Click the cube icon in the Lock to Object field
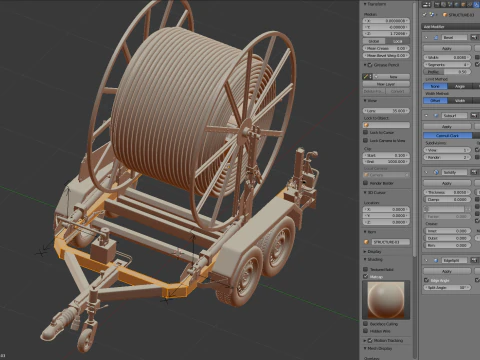This screenshot has height=360, width=480. (x=367, y=125)
